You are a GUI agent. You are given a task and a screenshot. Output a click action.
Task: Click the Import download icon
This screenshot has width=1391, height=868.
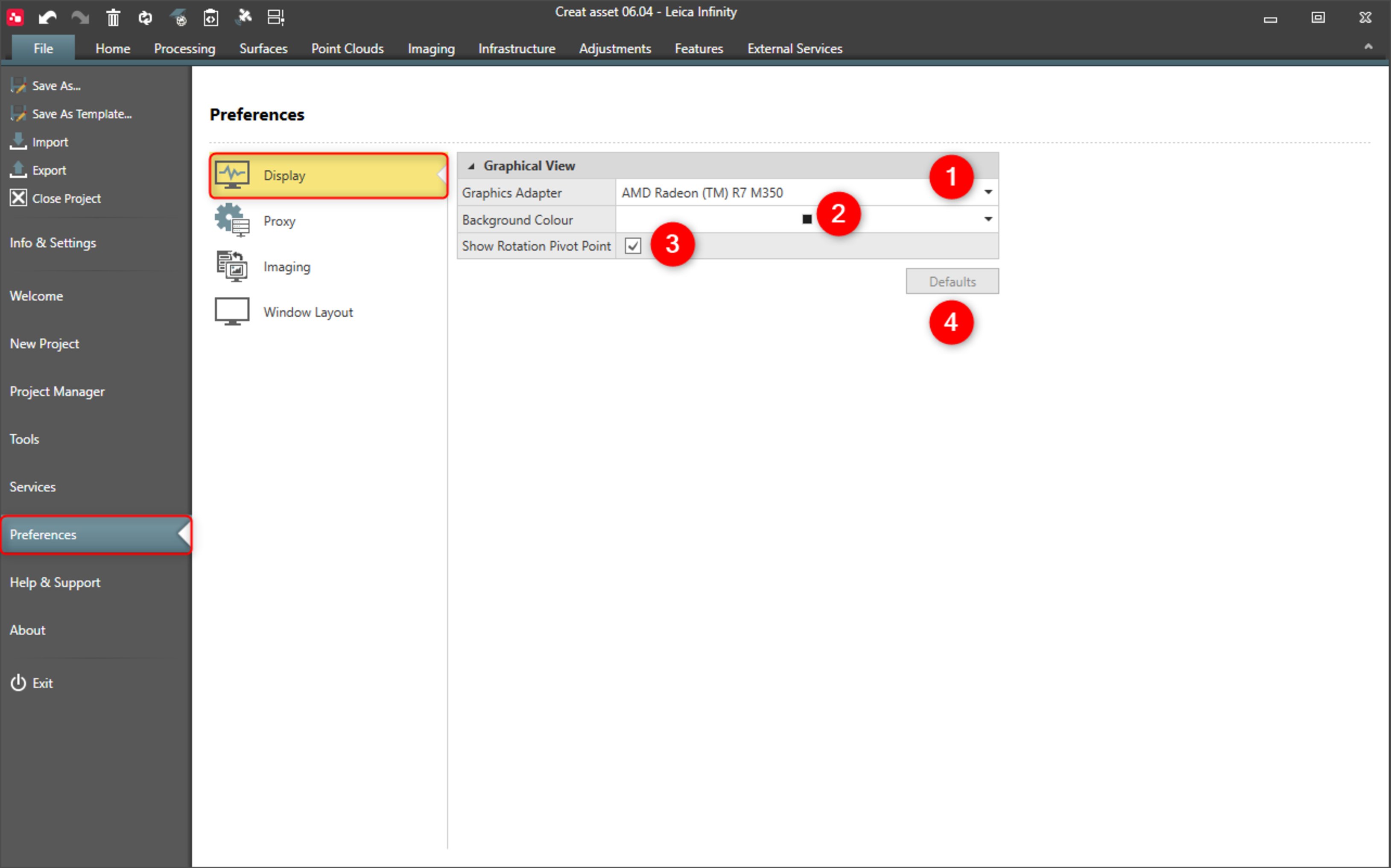pyautogui.click(x=18, y=141)
